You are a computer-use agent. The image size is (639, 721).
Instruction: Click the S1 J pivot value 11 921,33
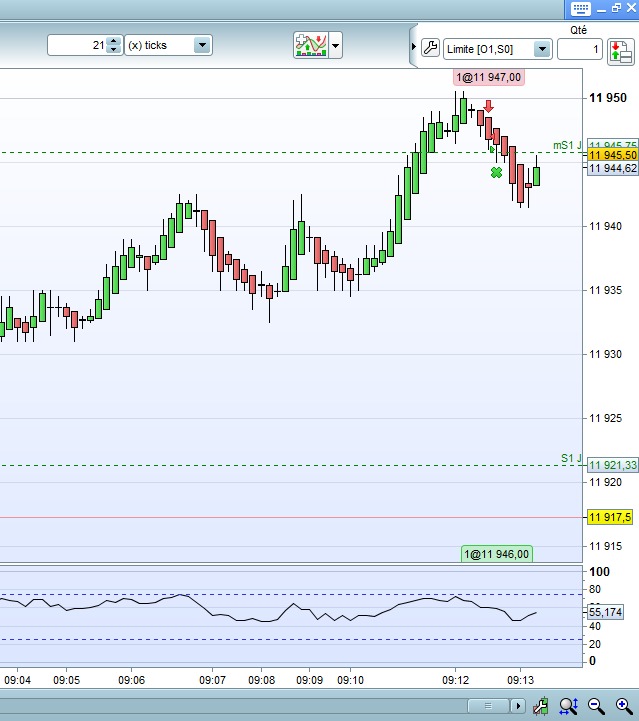click(x=613, y=465)
